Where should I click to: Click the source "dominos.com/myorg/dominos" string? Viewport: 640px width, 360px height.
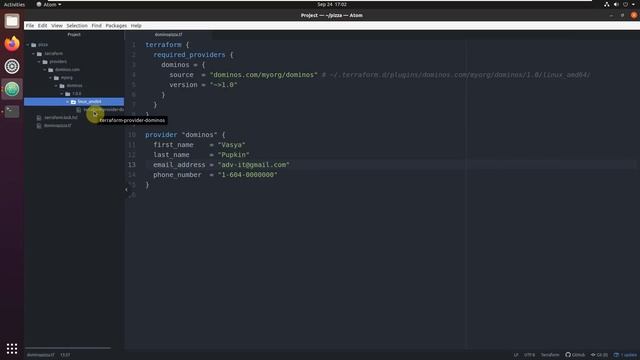[x=264, y=75]
